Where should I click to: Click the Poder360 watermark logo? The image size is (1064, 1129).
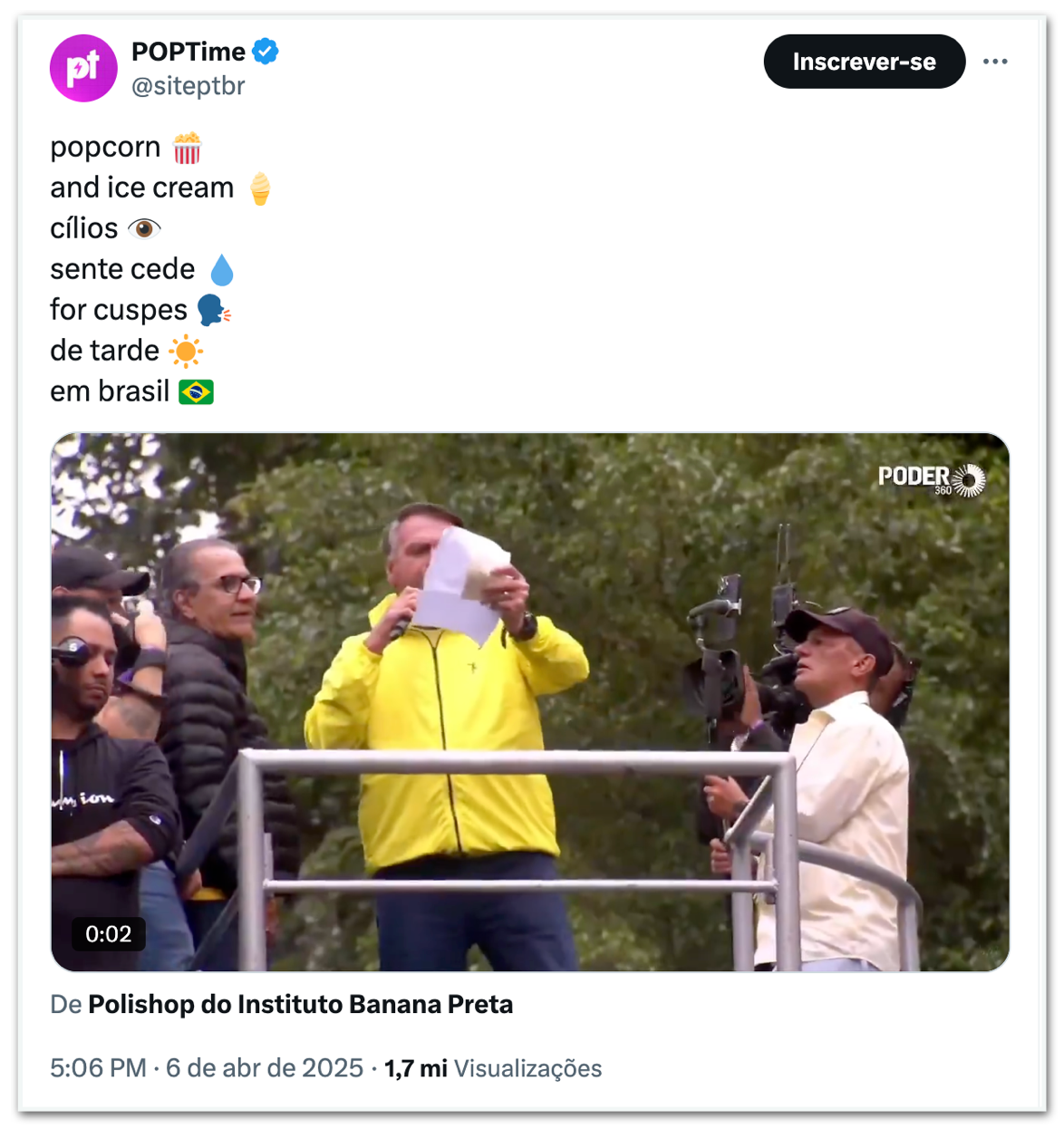(x=932, y=479)
